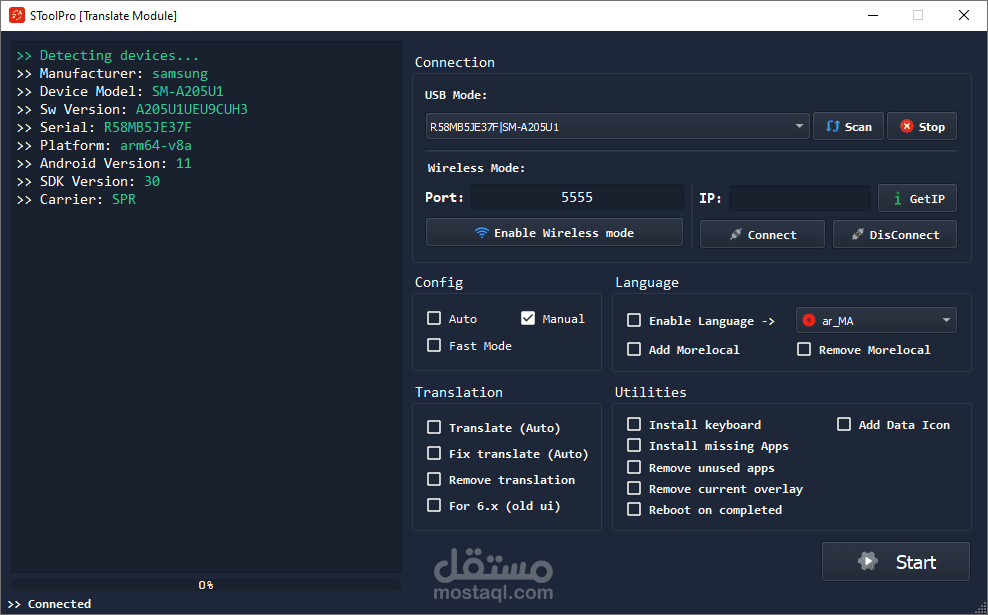The image size is (988, 615).
Task: Check Remove unused apps option
Action: (634, 467)
